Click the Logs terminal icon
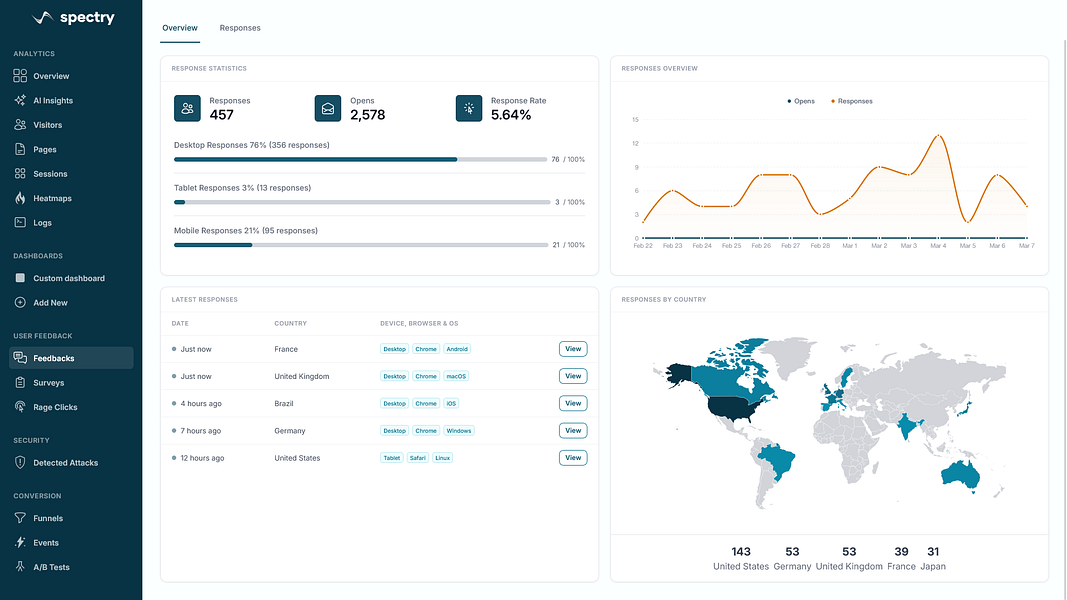 coord(20,222)
